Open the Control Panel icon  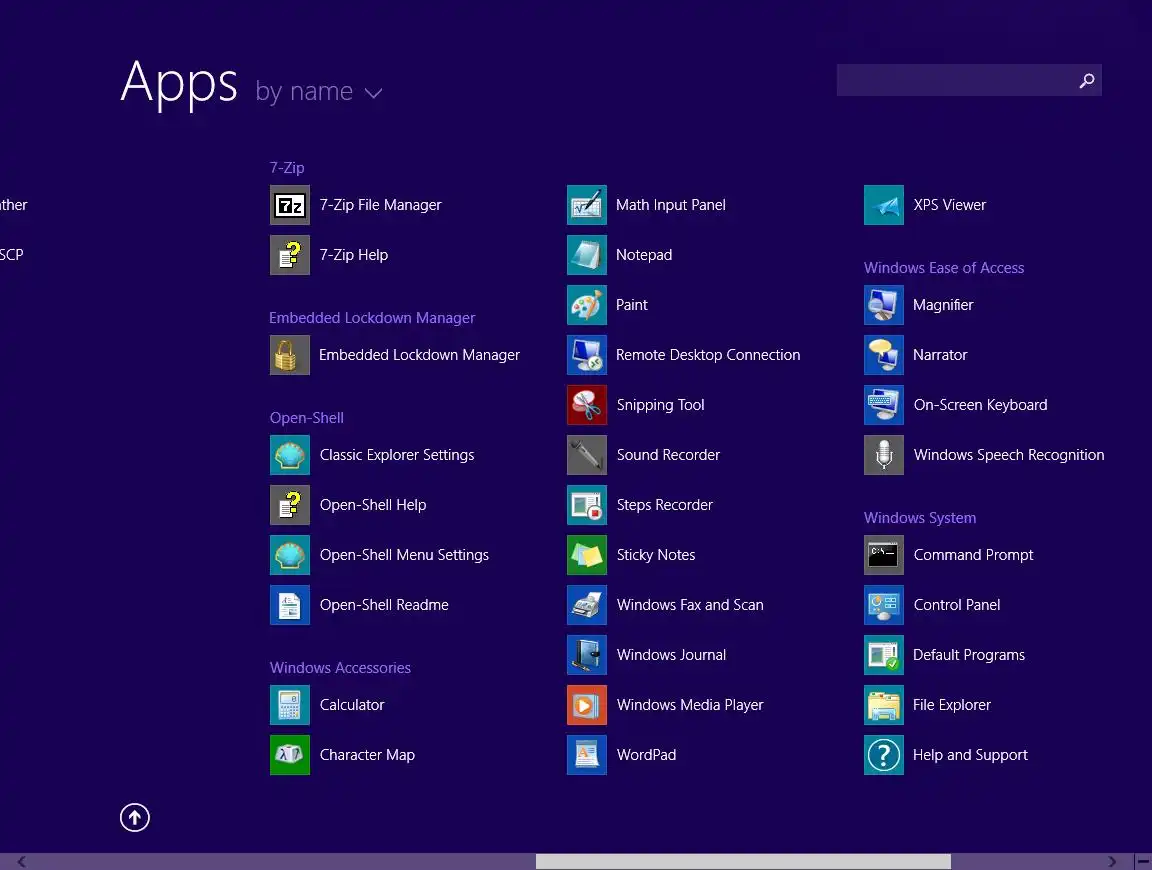pyautogui.click(x=884, y=605)
